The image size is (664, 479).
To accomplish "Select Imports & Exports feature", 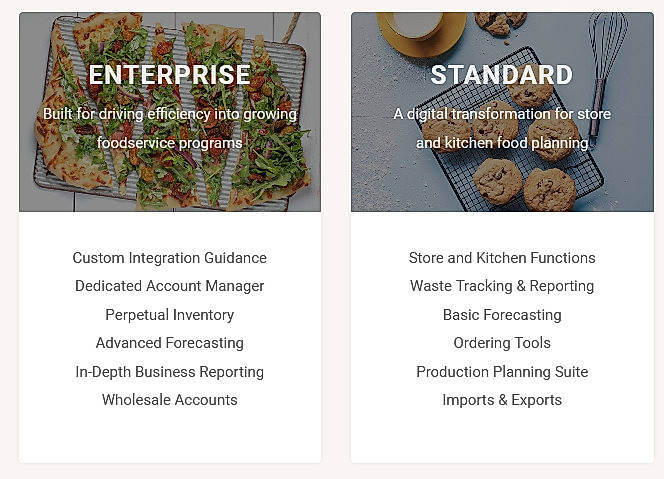I will [502, 400].
